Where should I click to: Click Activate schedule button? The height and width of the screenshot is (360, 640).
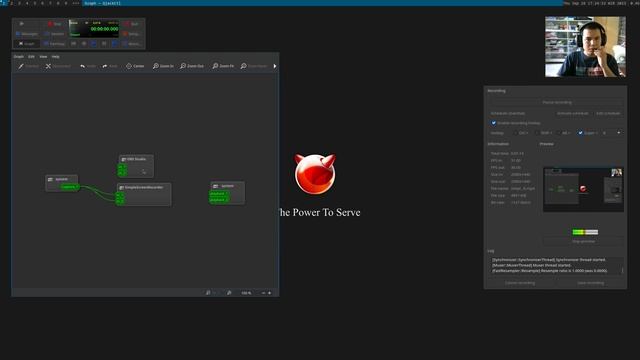point(572,113)
